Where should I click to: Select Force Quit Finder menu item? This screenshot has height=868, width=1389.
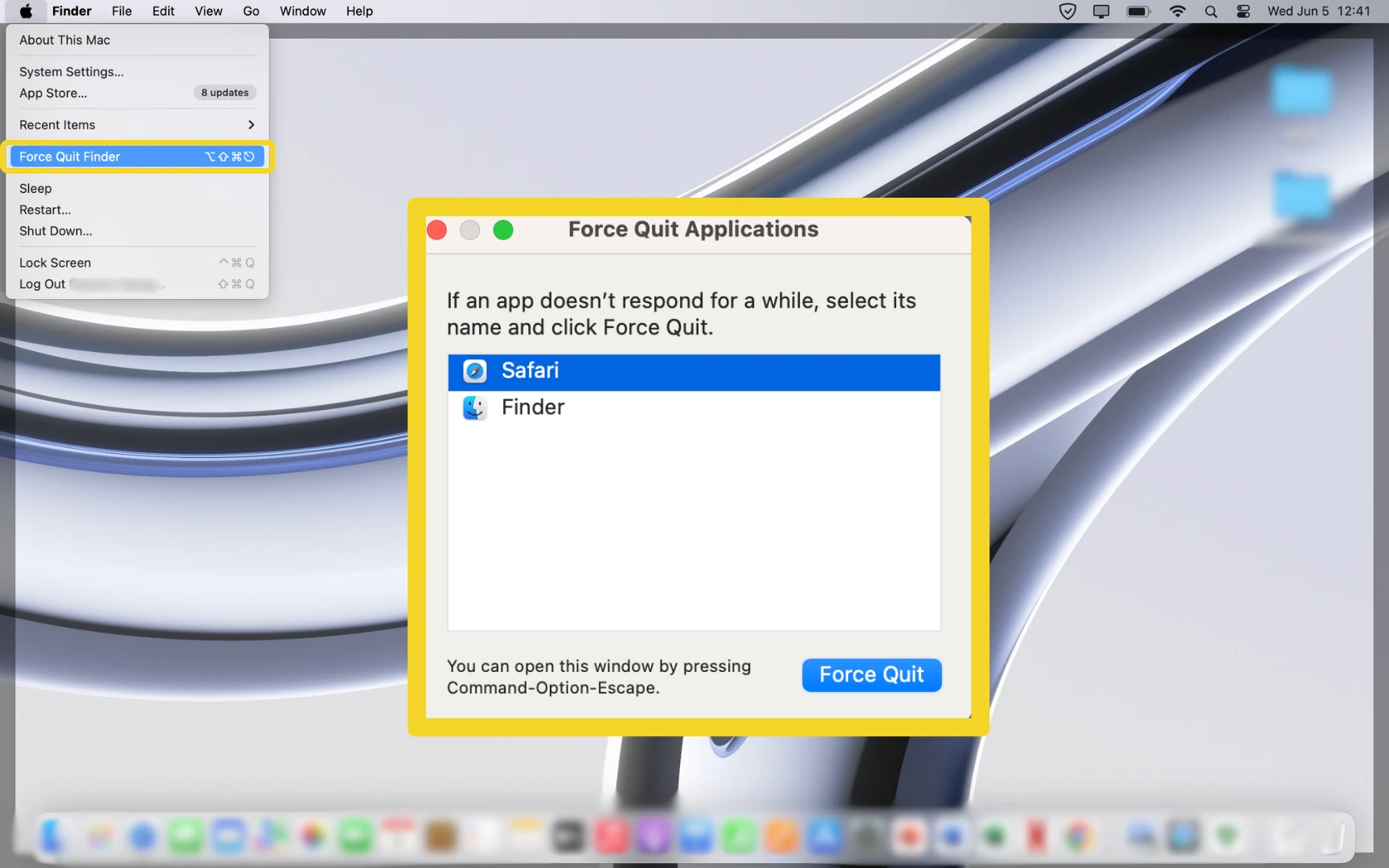137,157
